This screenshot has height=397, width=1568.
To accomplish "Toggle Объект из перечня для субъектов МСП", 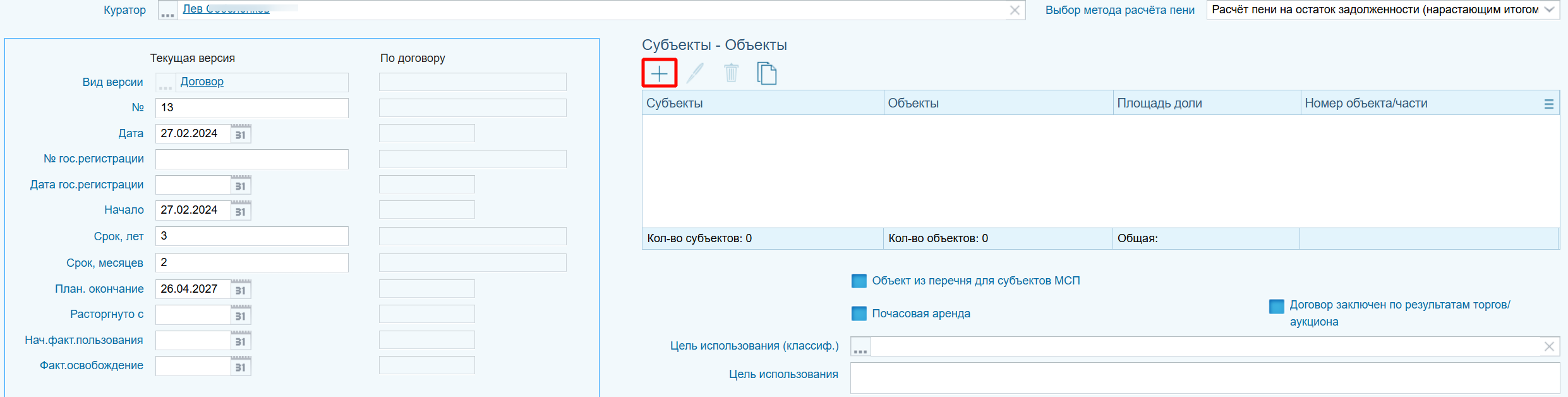I will [859, 281].
